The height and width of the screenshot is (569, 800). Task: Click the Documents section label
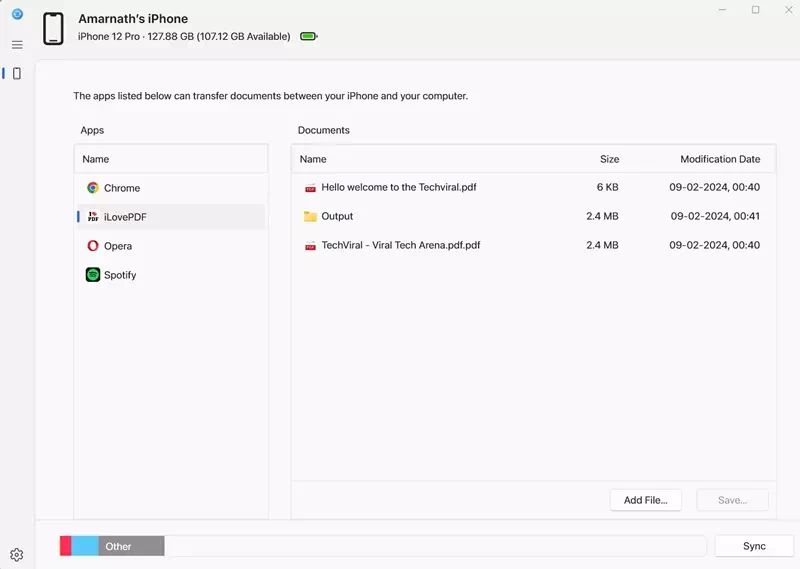(x=323, y=130)
